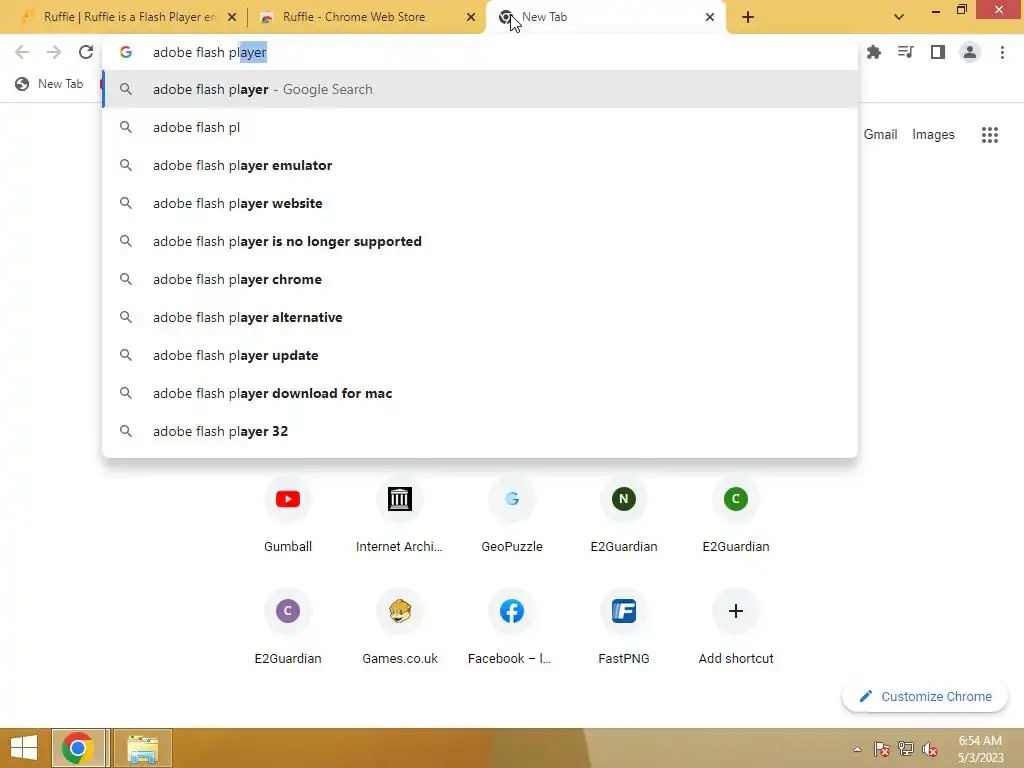The height and width of the screenshot is (768, 1024).
Task: Click the clock showing 6:54 AM
Action: pyautogui.click(x=980, y=748)
